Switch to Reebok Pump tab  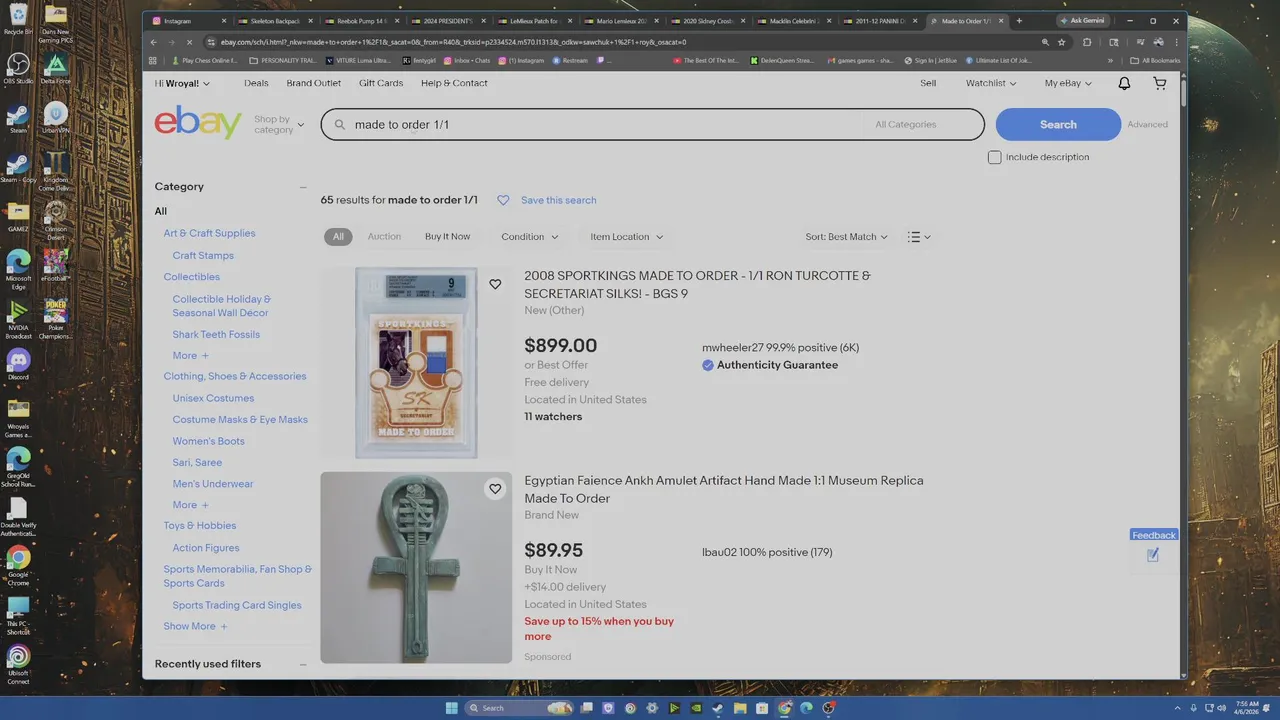tap(361, 21)
